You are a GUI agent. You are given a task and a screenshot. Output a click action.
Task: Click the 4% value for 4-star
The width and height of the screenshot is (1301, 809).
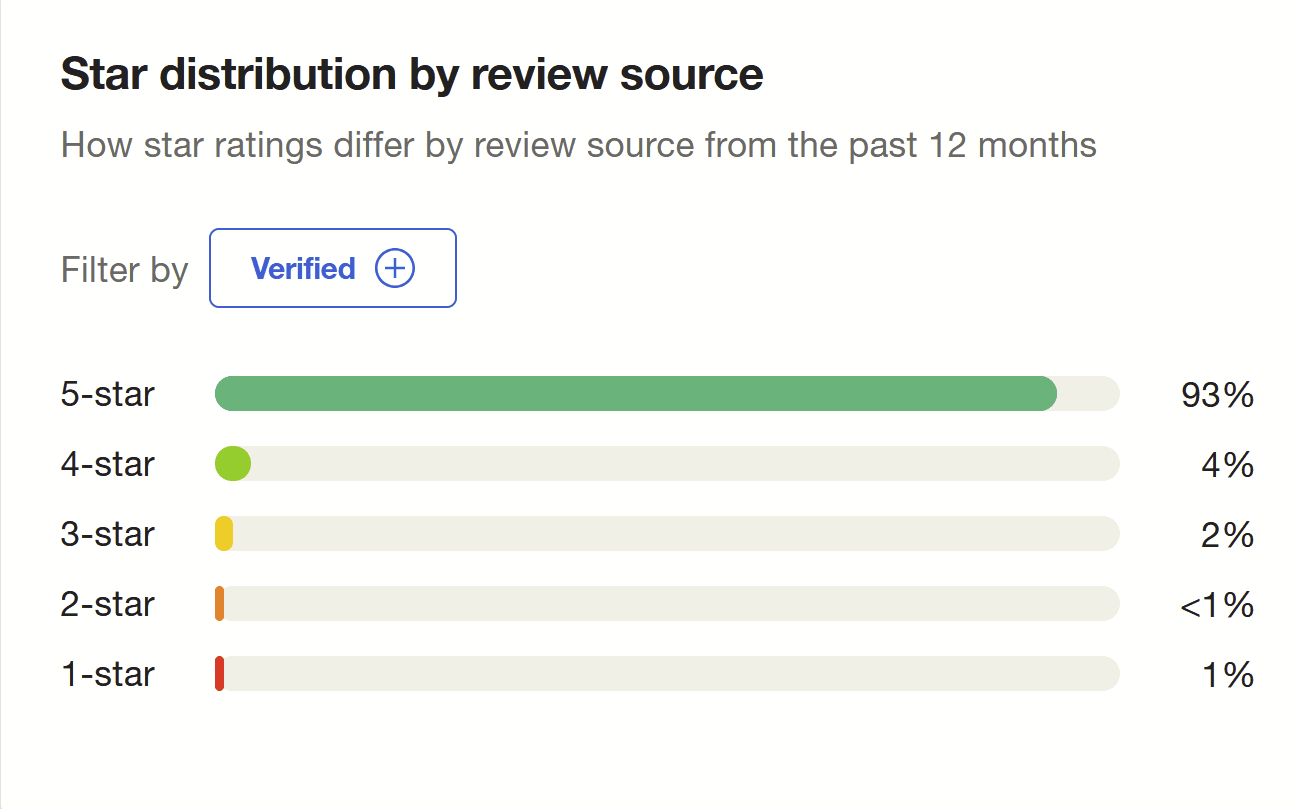(1227, 465)
